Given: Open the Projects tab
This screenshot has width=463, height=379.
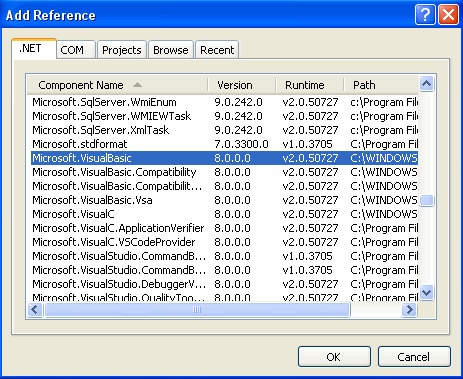Looking at the screenshot, I should 122,50.
